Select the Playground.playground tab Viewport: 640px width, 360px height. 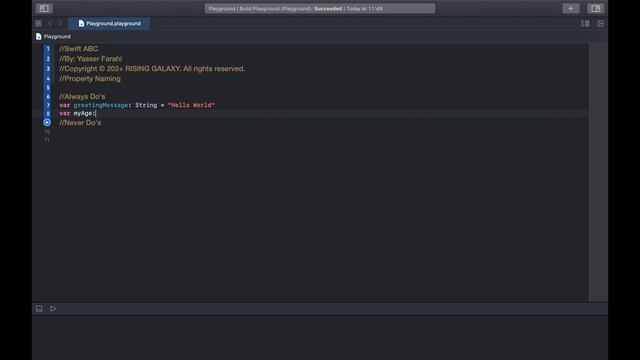109,23
